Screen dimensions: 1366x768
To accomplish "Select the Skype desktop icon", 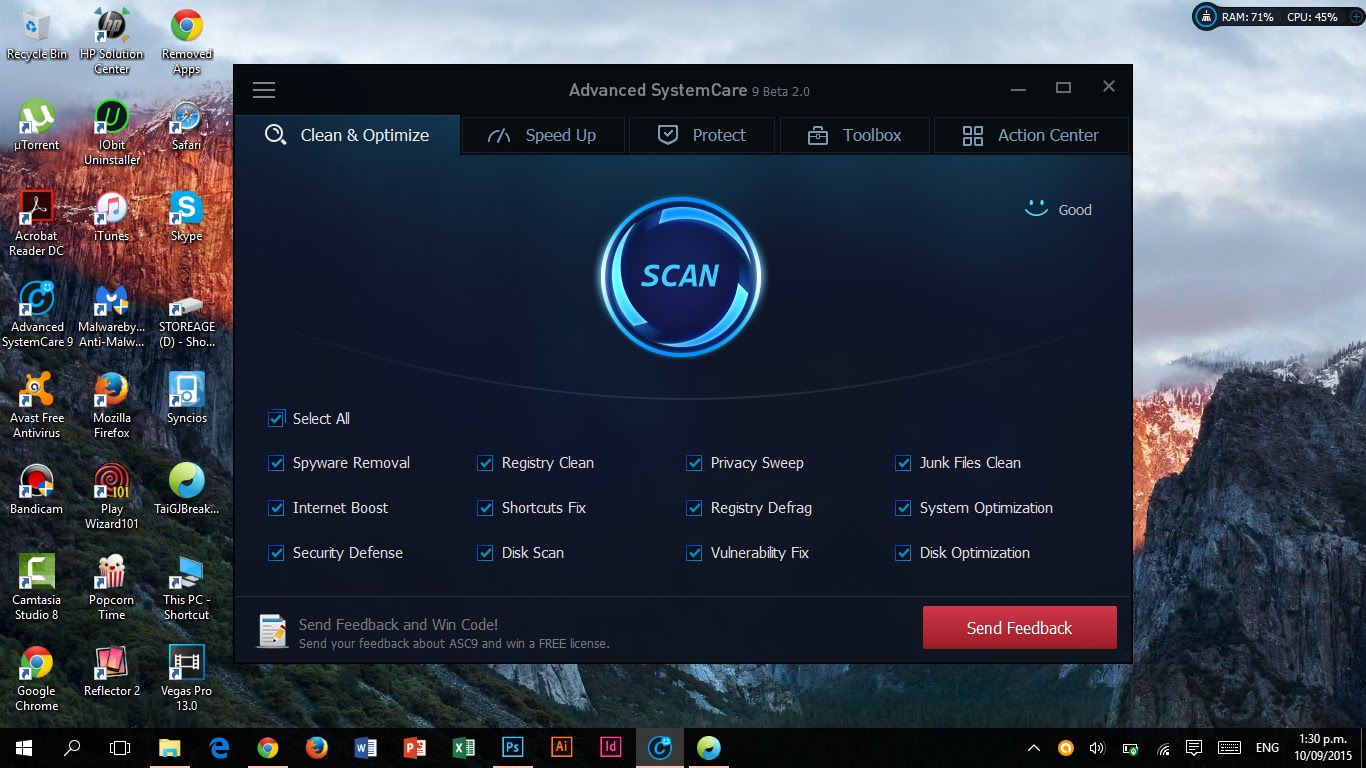I will coord(187,216).
